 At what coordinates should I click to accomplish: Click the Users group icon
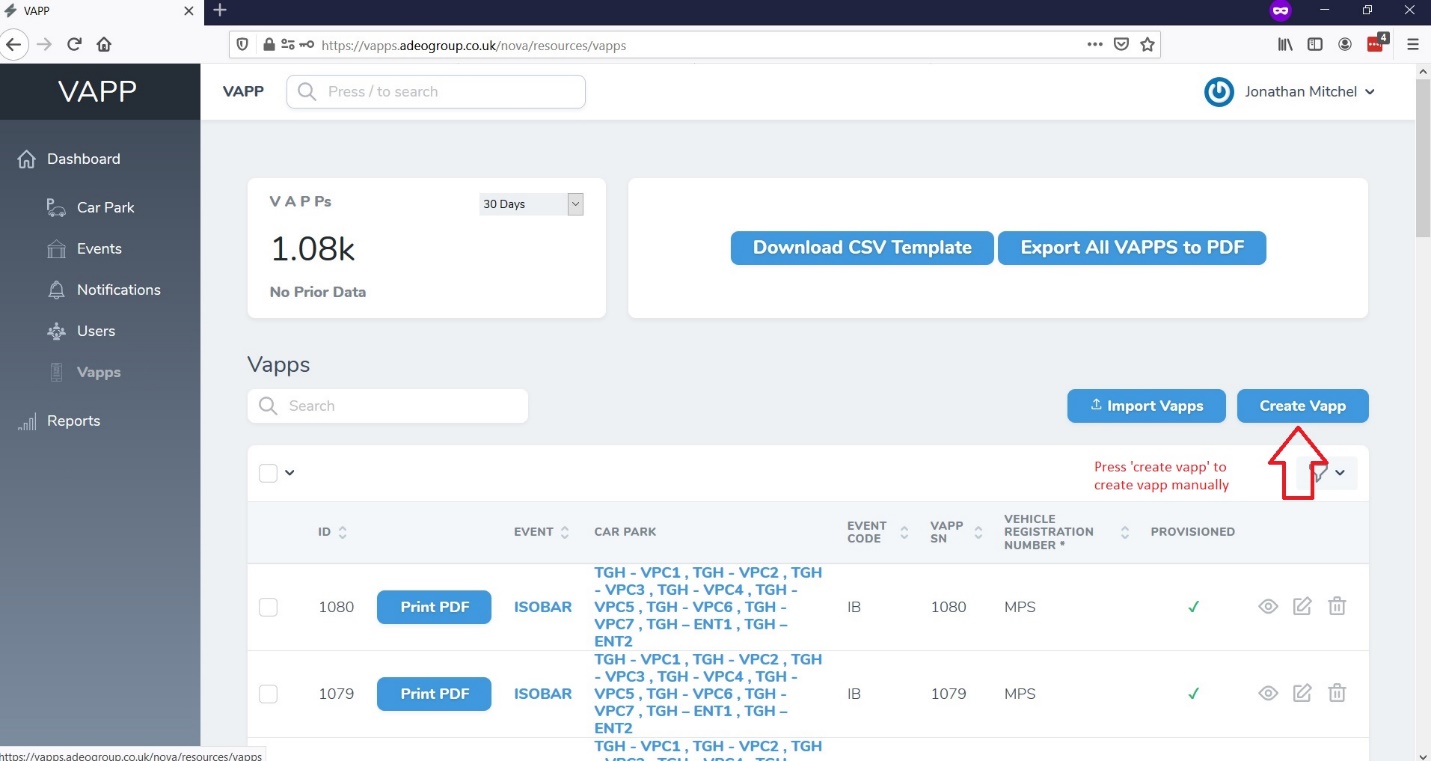(57, 331)
